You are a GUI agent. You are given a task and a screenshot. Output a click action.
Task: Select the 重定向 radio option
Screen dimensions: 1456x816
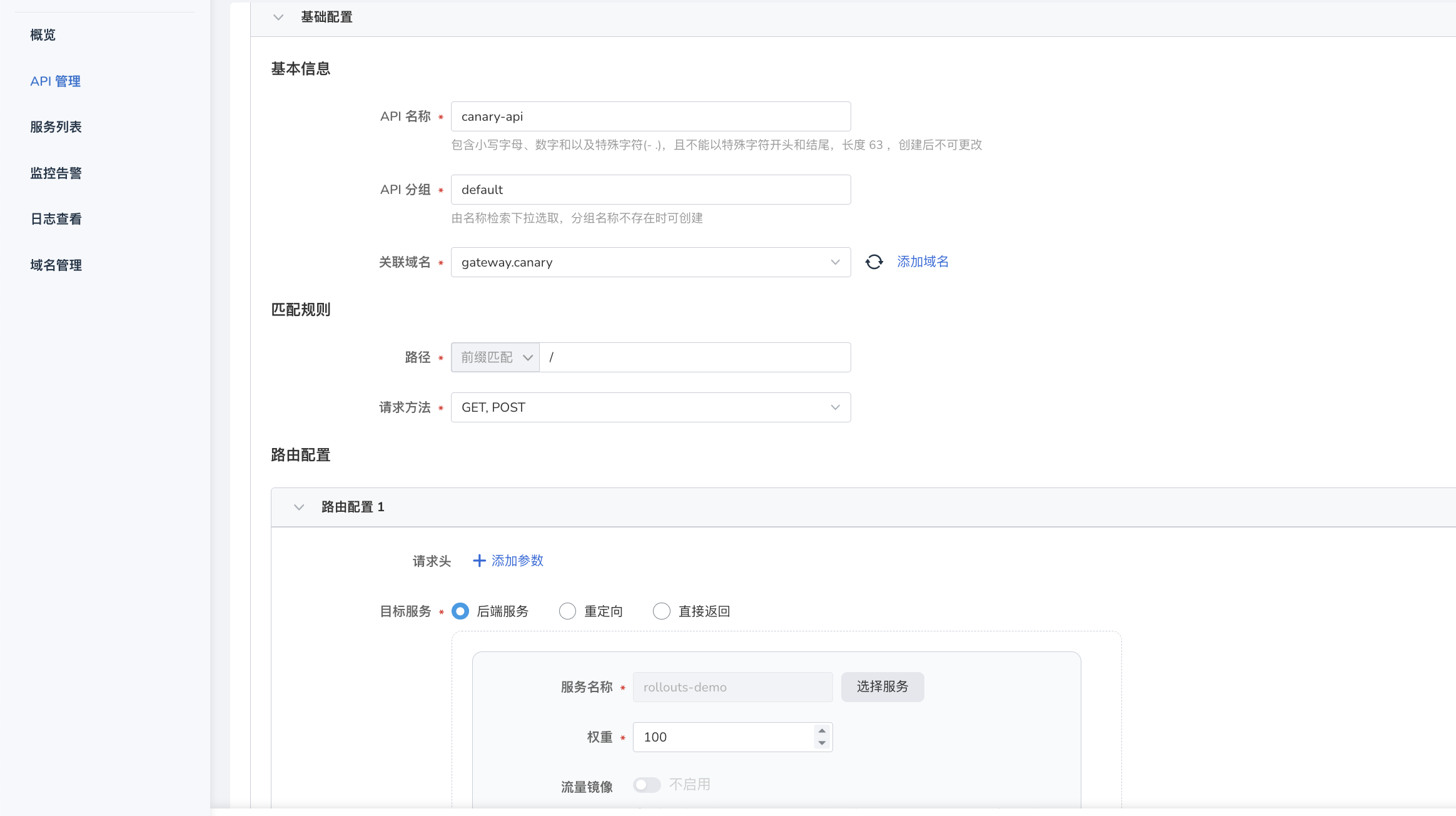pyautogui.click(x=567, y=611)
